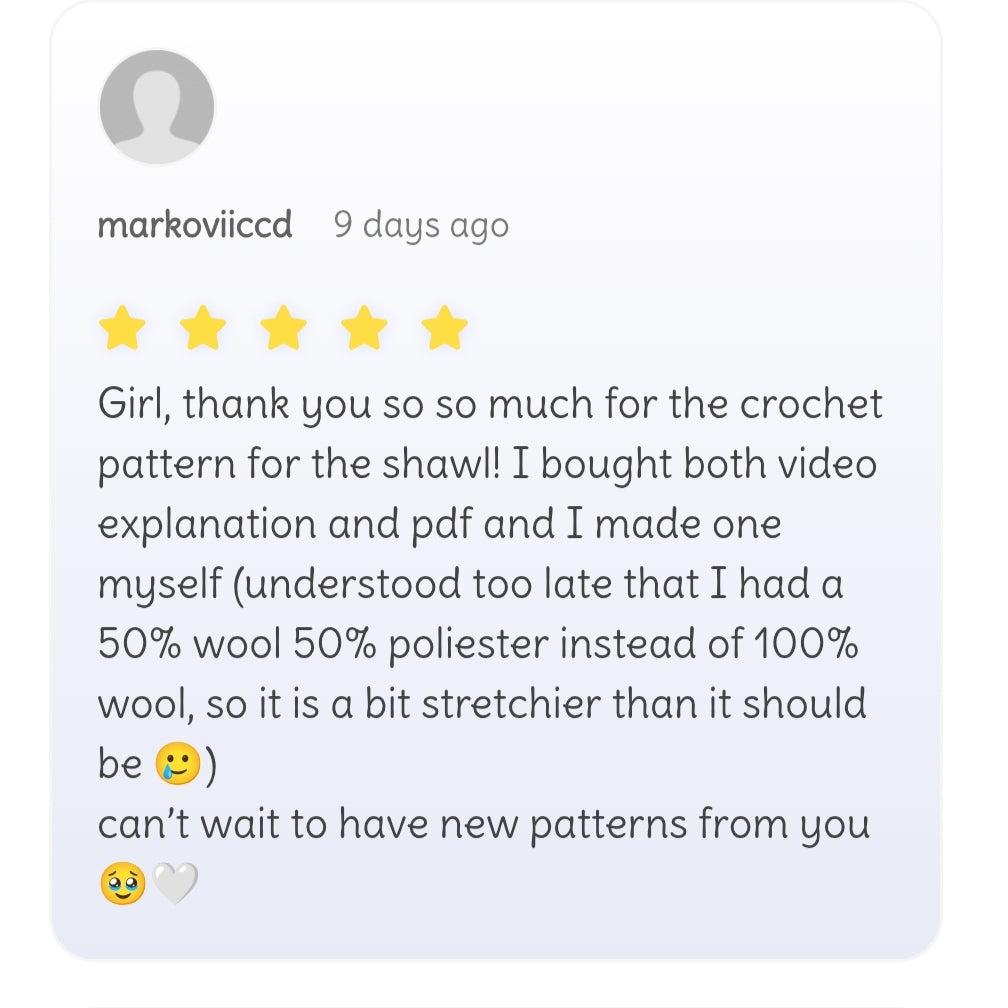1008x1008 pixels.
Task: Select the second yellow rating star
Action: click(x=204, y=328)
